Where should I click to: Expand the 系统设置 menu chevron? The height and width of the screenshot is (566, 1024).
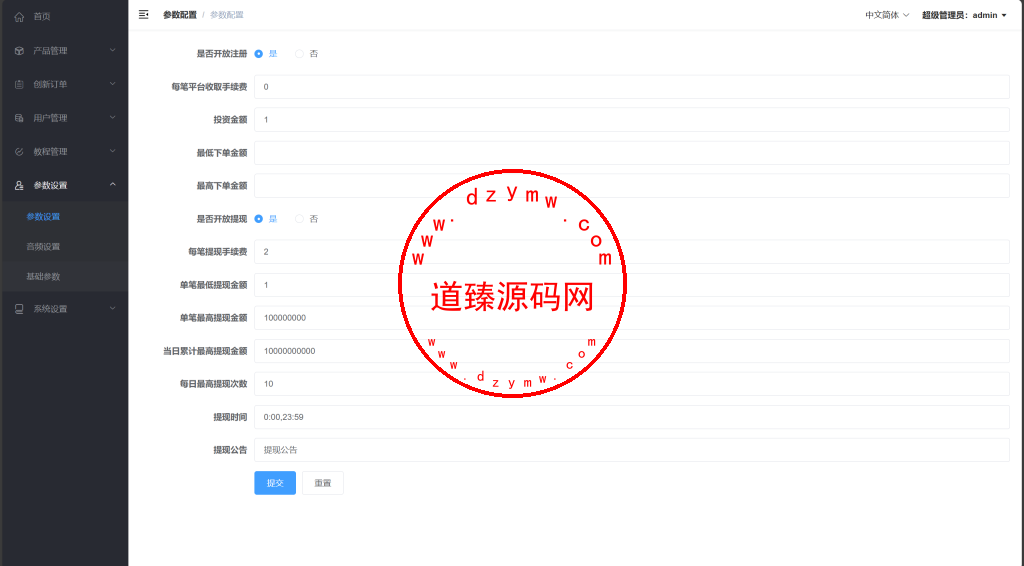(x=112, y=308)
